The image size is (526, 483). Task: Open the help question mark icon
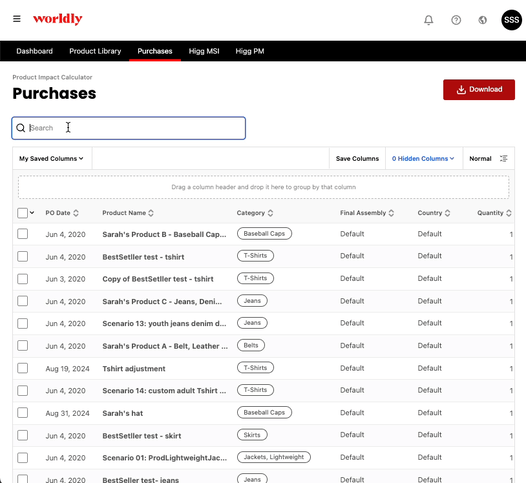(x=456, y=20)
